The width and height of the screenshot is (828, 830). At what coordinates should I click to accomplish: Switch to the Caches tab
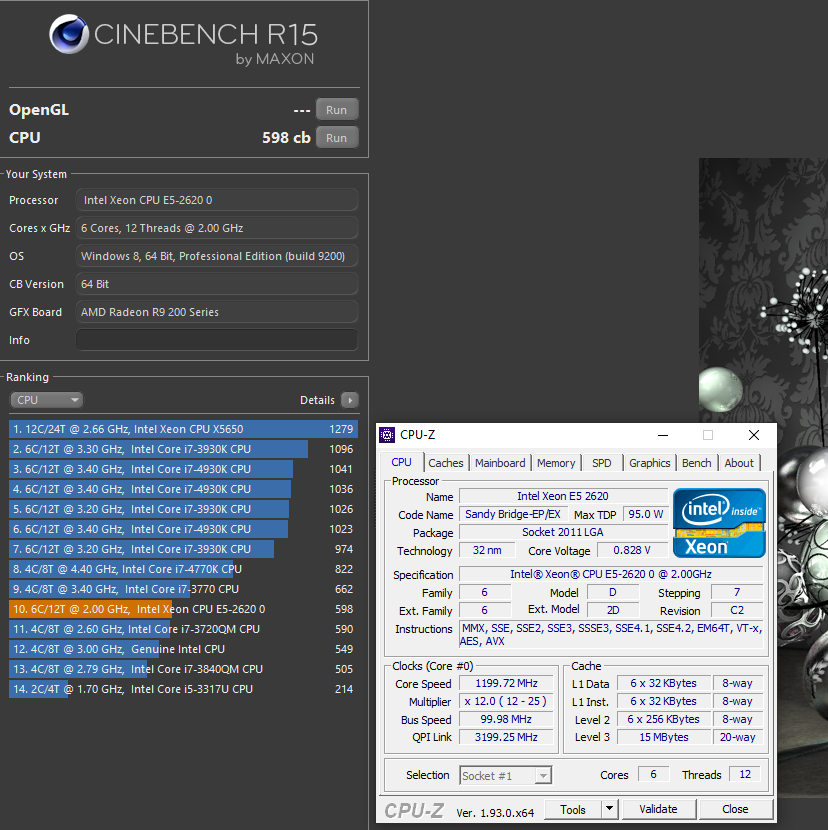pos(446,463)
